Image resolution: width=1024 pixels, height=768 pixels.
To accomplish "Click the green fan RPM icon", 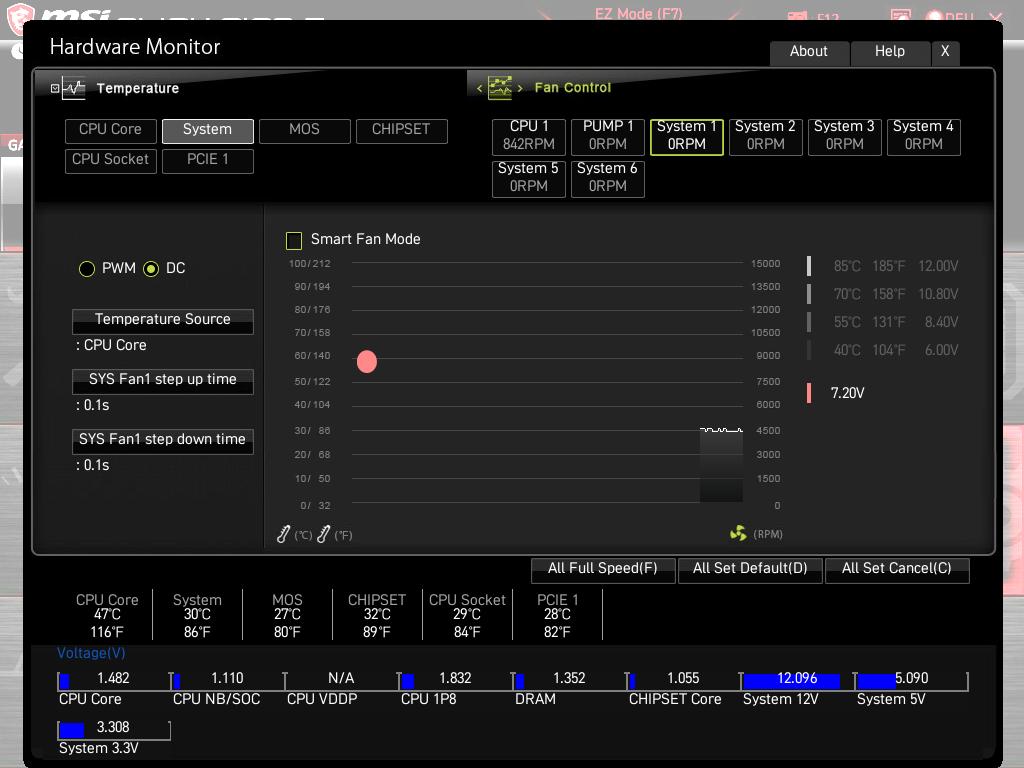I will tap(738, 534).
